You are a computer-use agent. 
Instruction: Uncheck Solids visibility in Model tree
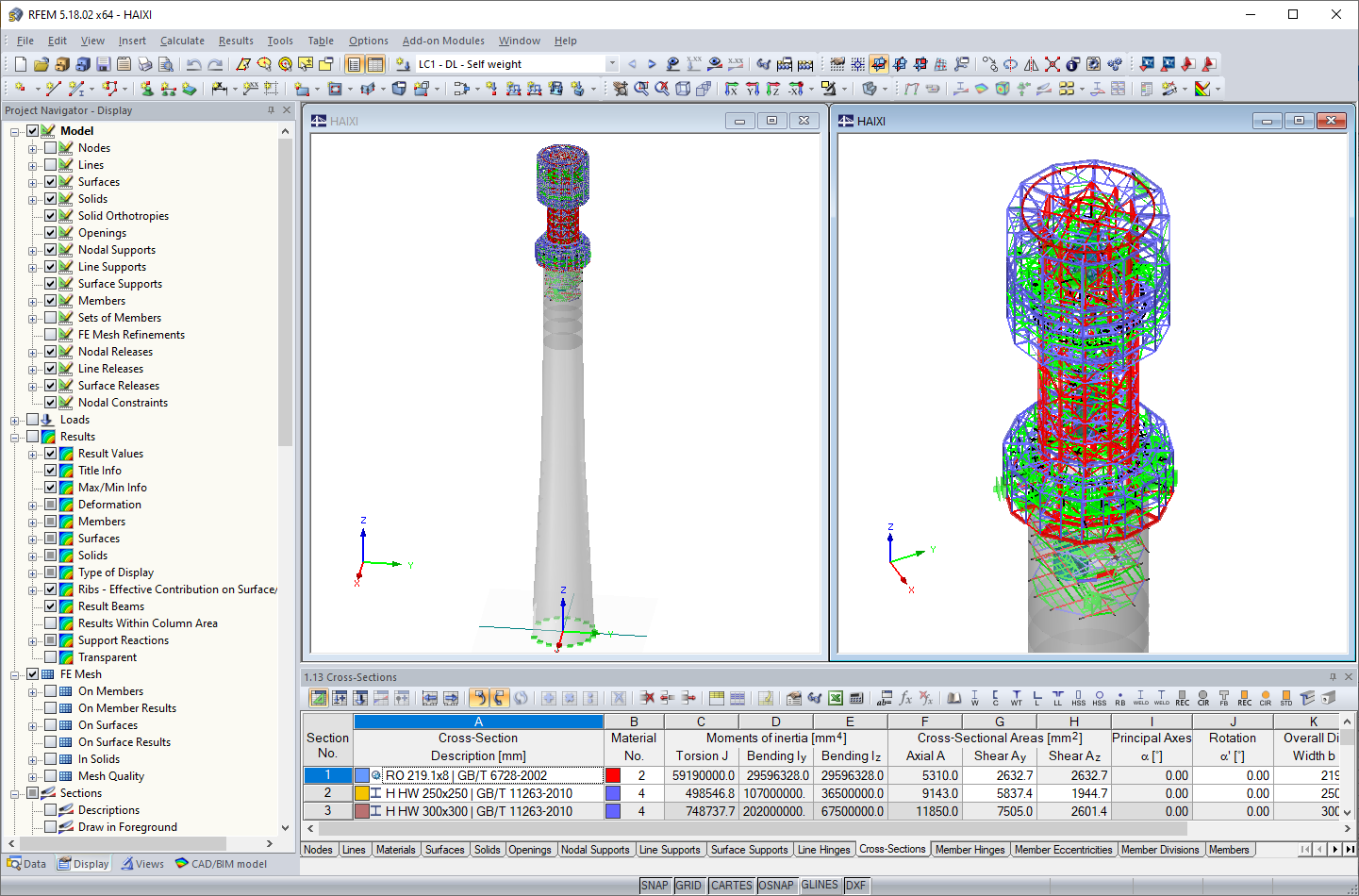51,198
